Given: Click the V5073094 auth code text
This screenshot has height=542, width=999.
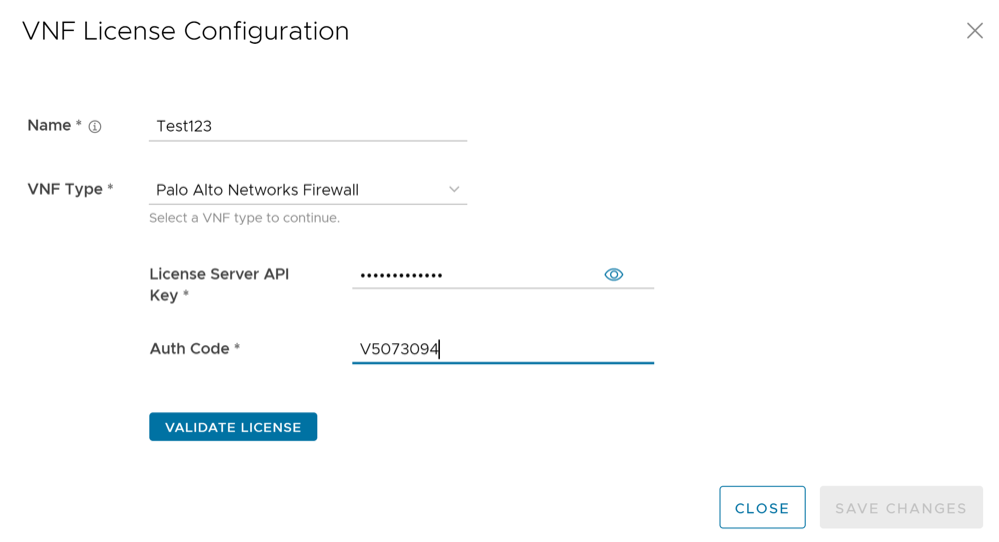Looking at the screenshot, I should (399, 349).
